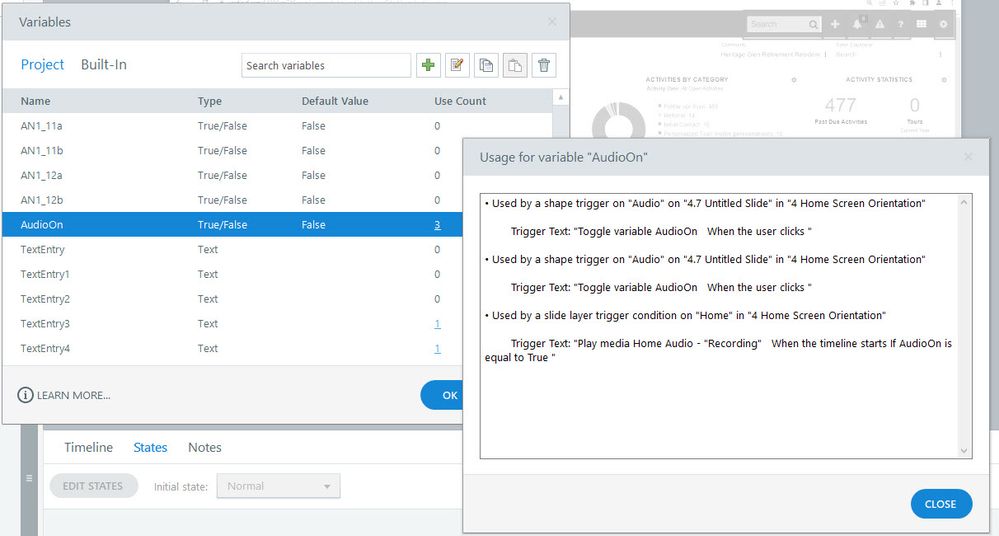The width and height of the screenshot is (999, 536).
Task: Select the AN1_12a variable row
Action: tap(233, 175)
